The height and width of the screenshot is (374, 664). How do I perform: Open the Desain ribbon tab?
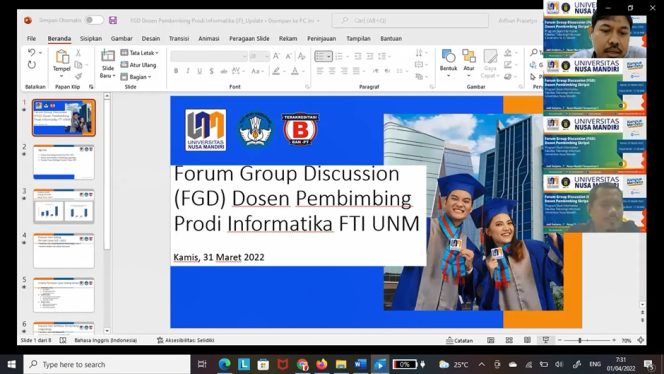[x=151, y=39]
